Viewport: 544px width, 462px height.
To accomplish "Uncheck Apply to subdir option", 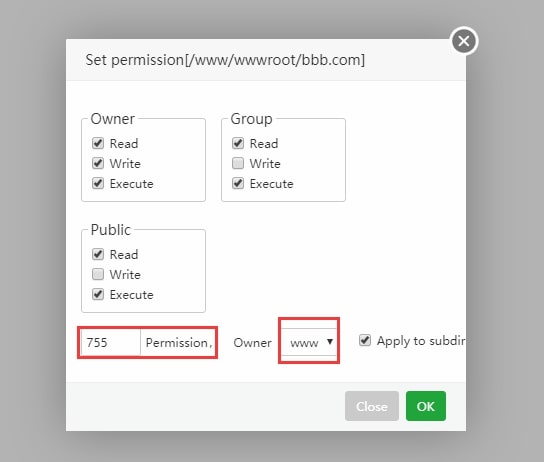I will (365, 340).
